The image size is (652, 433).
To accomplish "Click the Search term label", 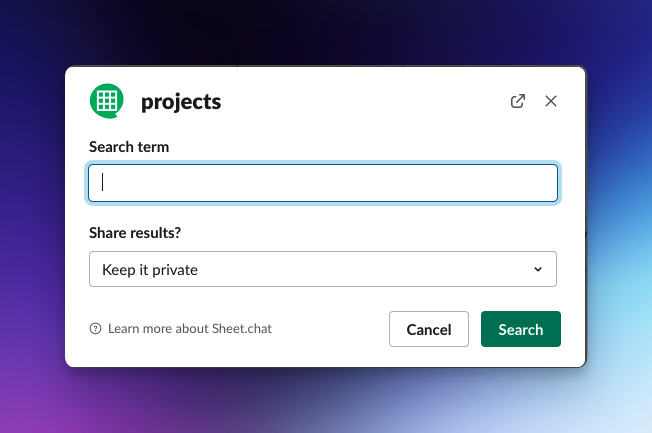I will pyautogui.click(x=129, y=147).
